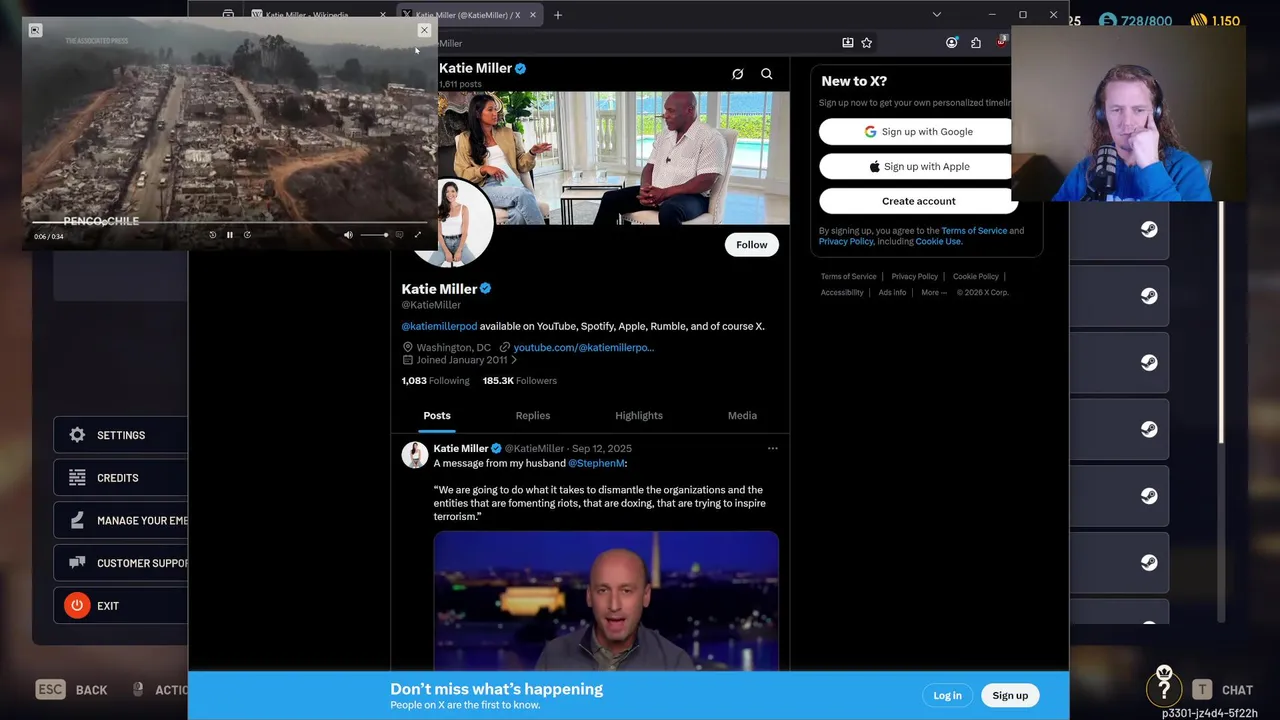Log in from the bottom blue banner
Screen dimensions: 1280x720
tap(947, 696)
